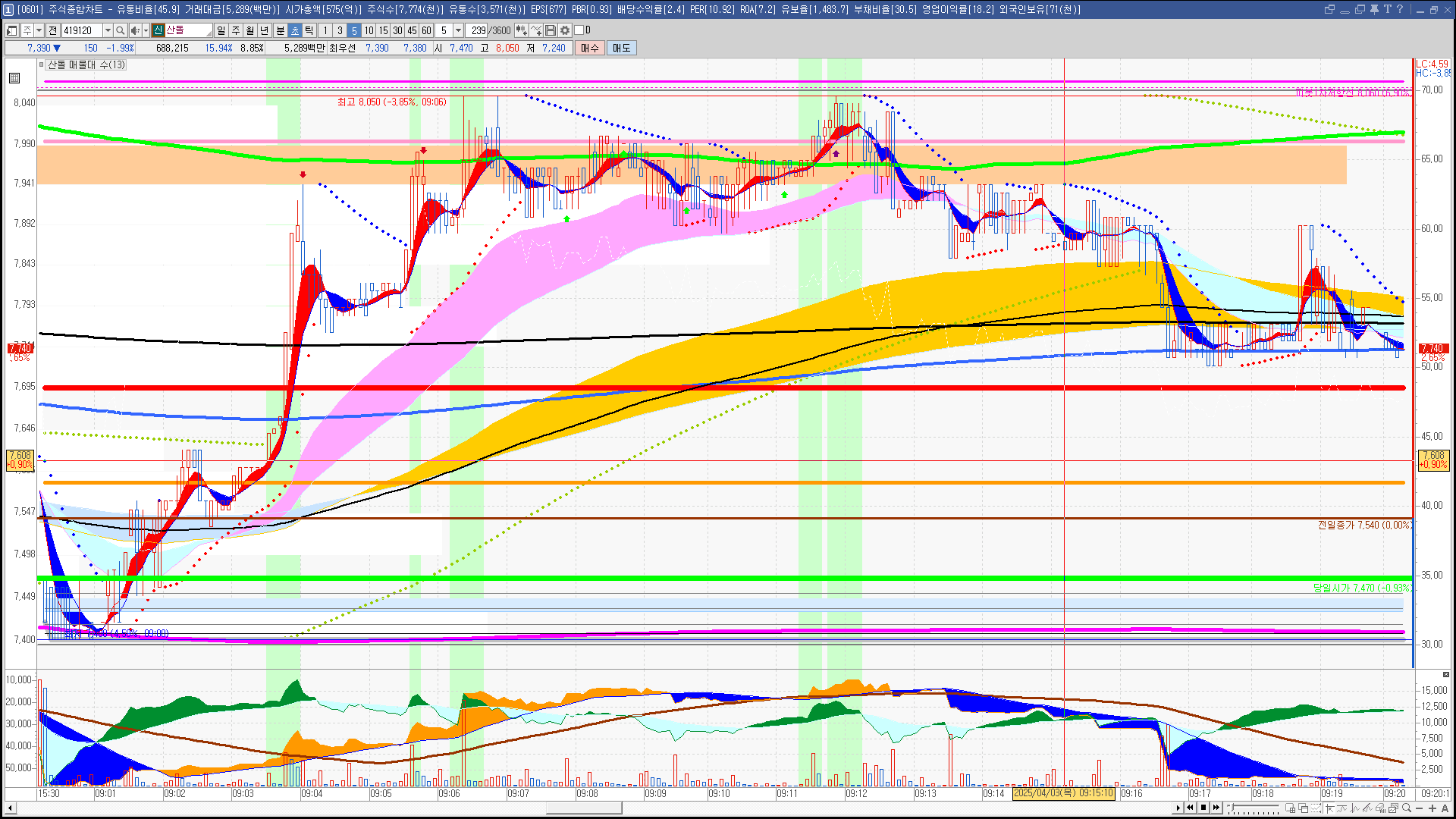Click the stock search magnifier icon
Image resolution: width=1456 pixels, height=819 pixels.
(120, 30)
